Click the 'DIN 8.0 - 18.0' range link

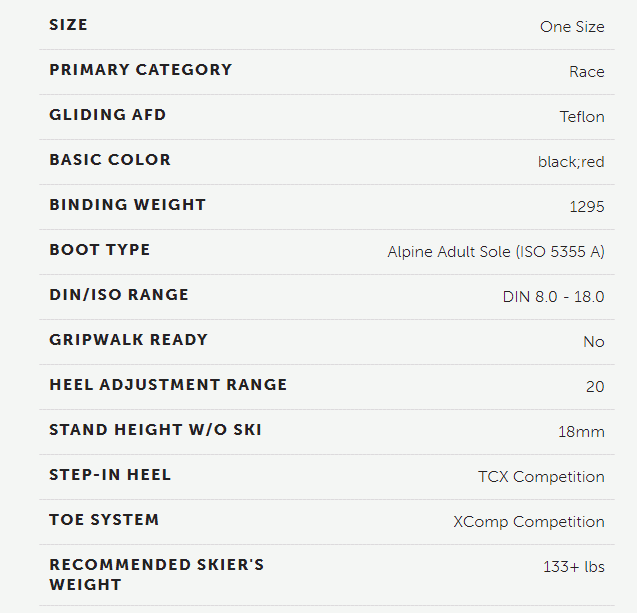tap(553, 297)
